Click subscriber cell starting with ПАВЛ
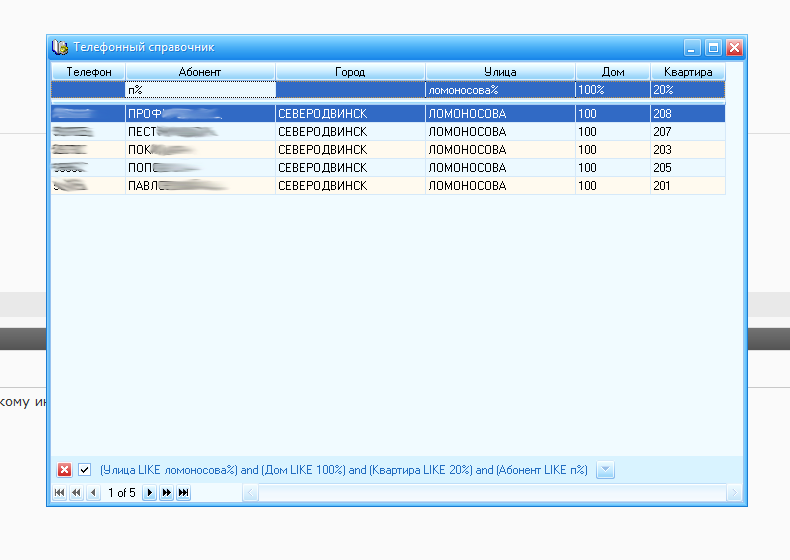Viewport: 790px width, 560px height. (200, 185)
